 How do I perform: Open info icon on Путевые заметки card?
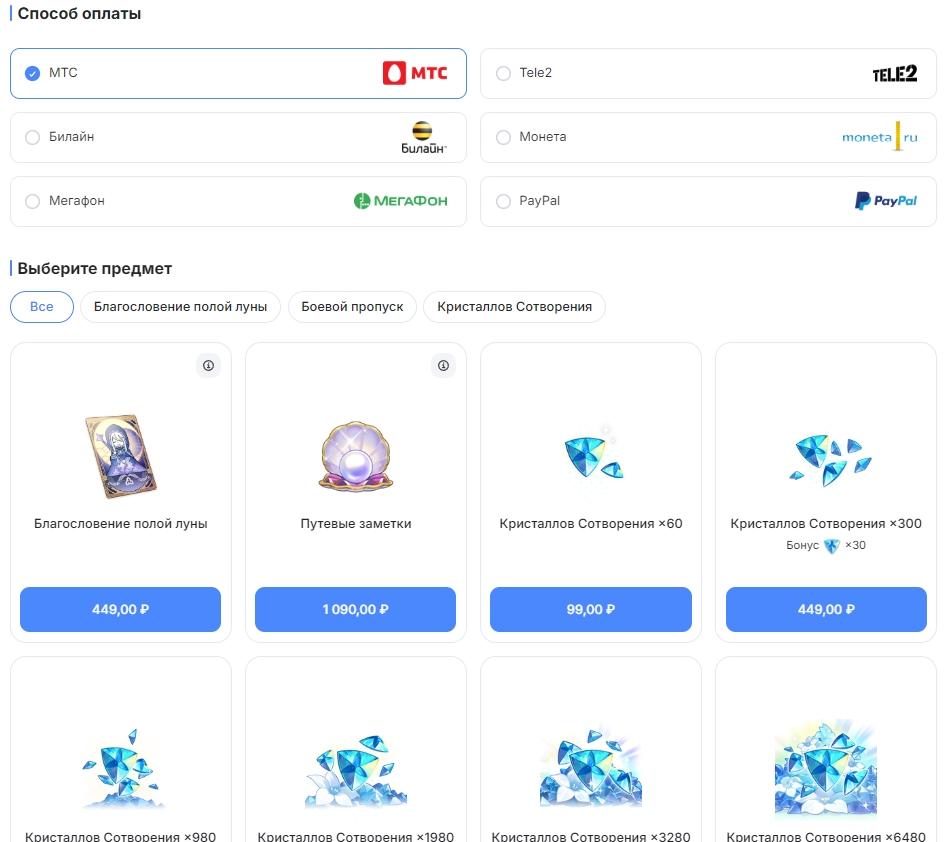[443, 366]
